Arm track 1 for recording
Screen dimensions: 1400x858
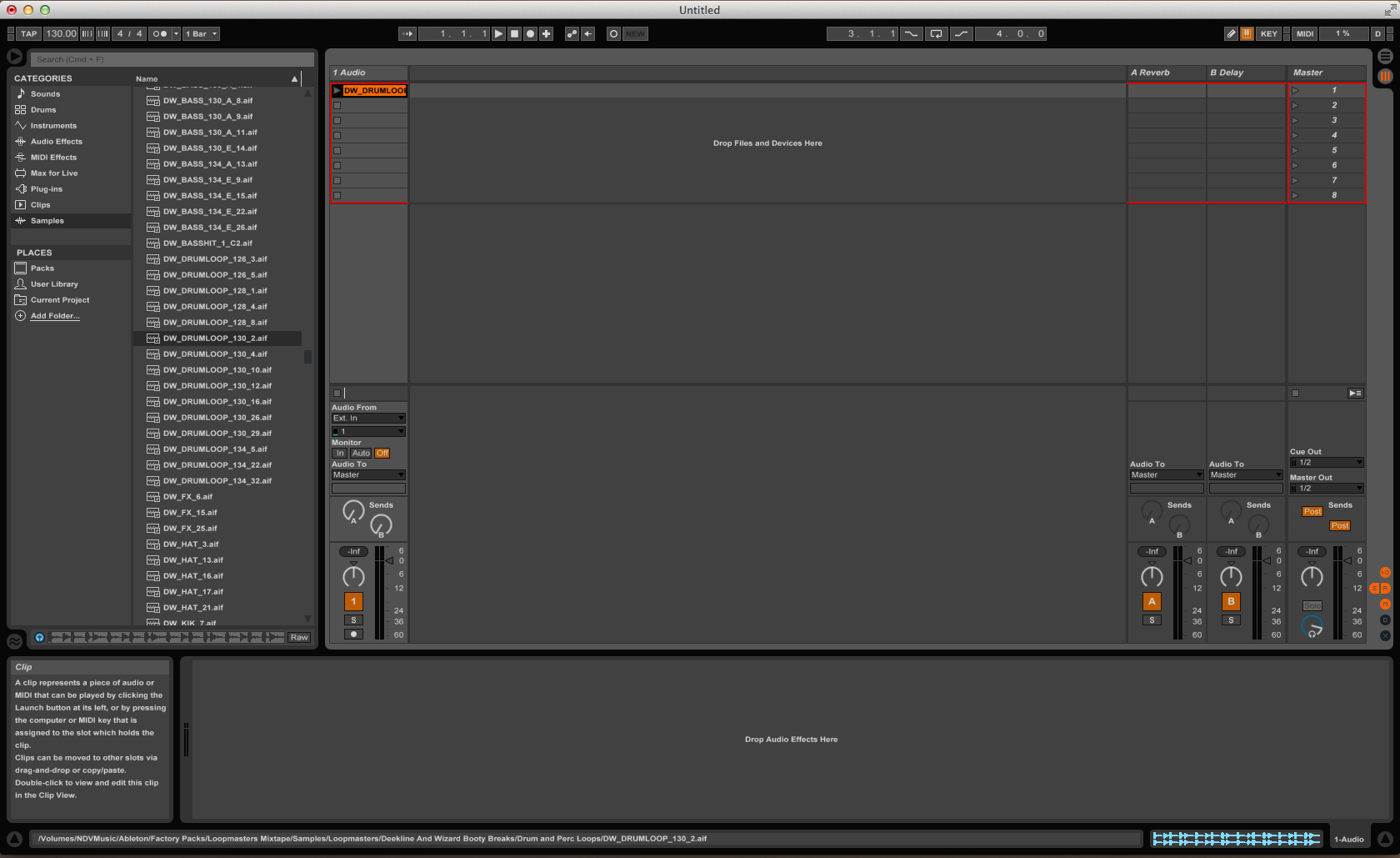(x=353, y=635)
